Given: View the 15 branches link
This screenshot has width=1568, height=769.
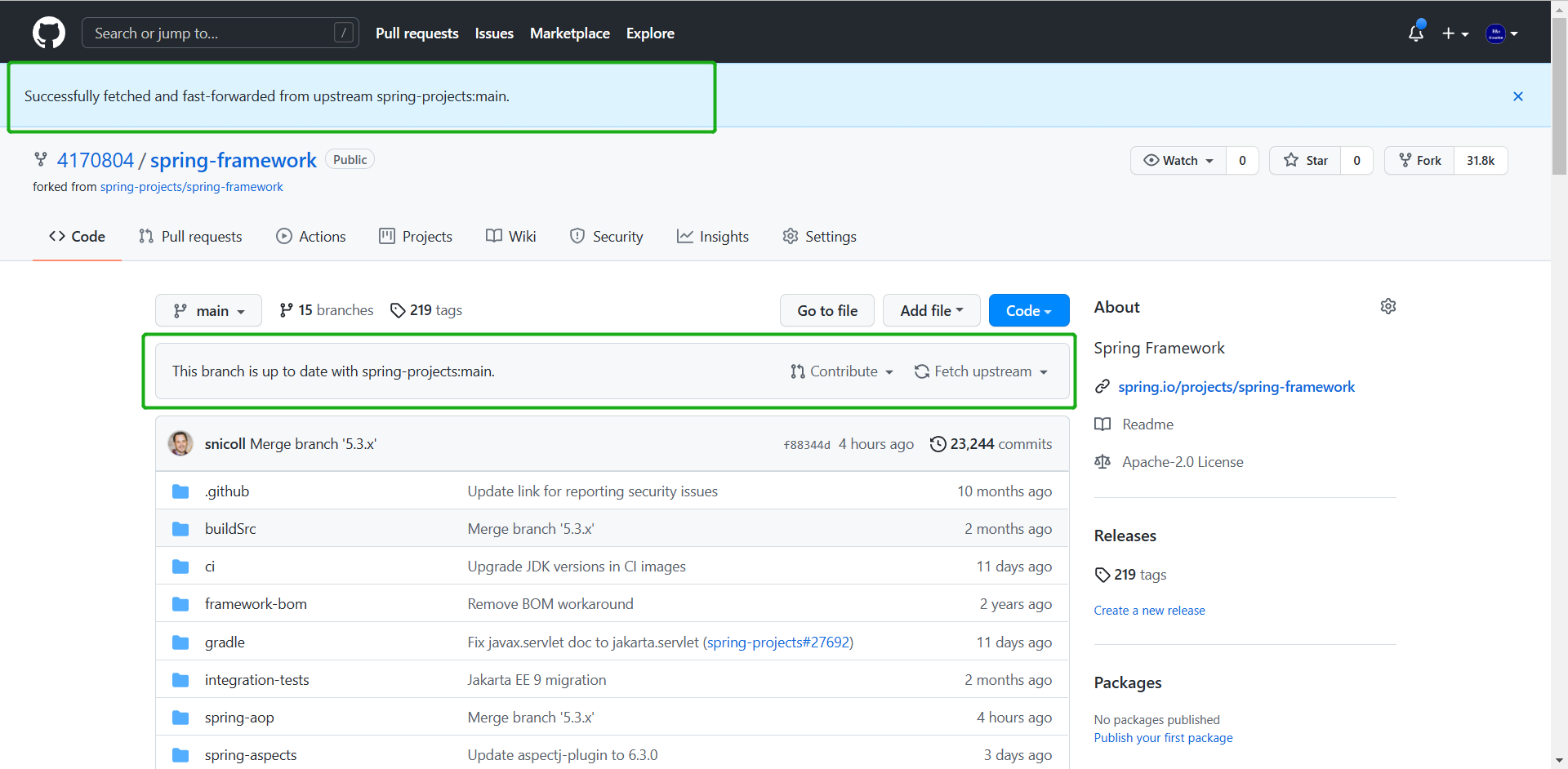Looking at the screenshot, I should pos(327,310).
